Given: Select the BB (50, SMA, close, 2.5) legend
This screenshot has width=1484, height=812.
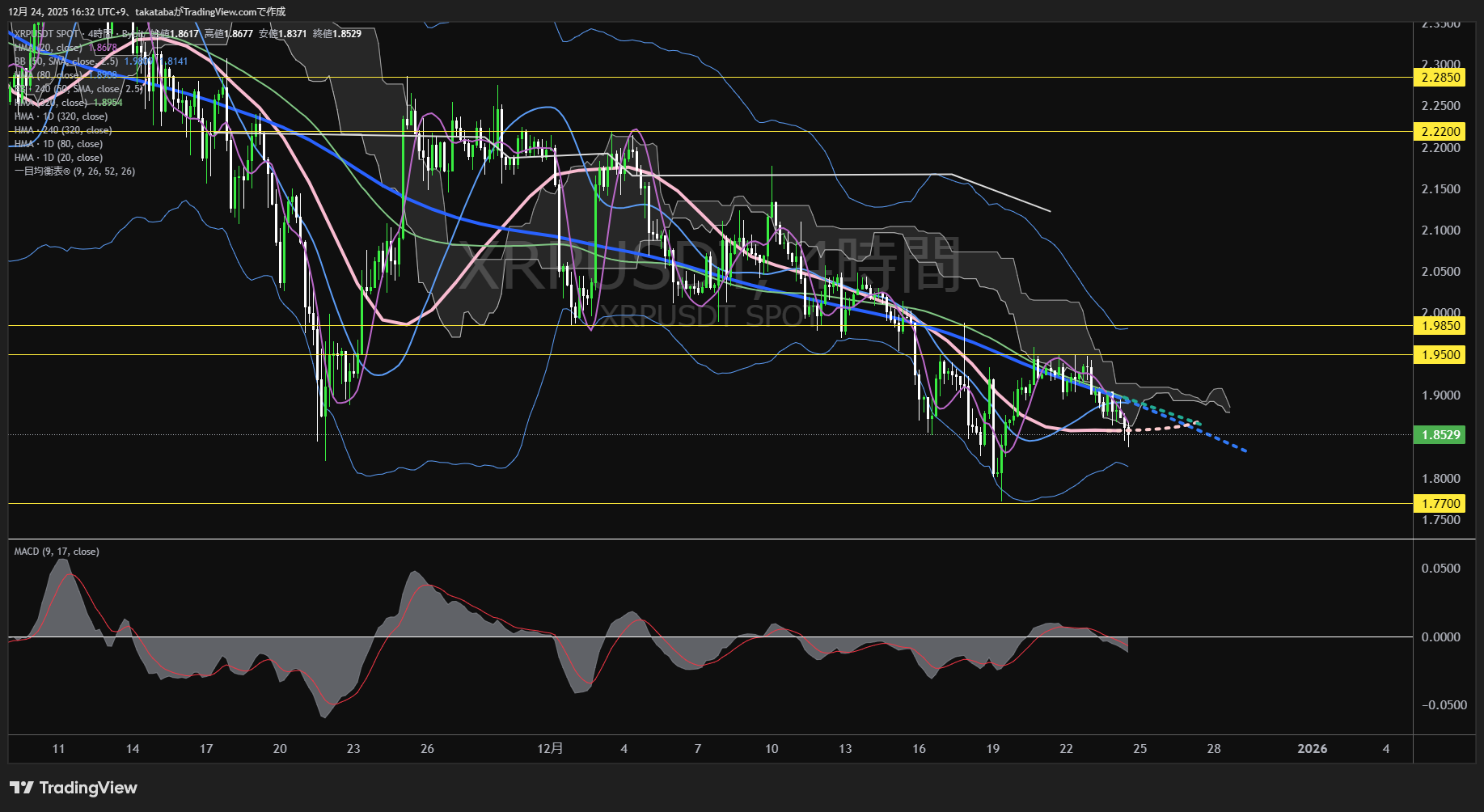Looking at the screenshot, I should pyautogui.click(x=66, y=61).
